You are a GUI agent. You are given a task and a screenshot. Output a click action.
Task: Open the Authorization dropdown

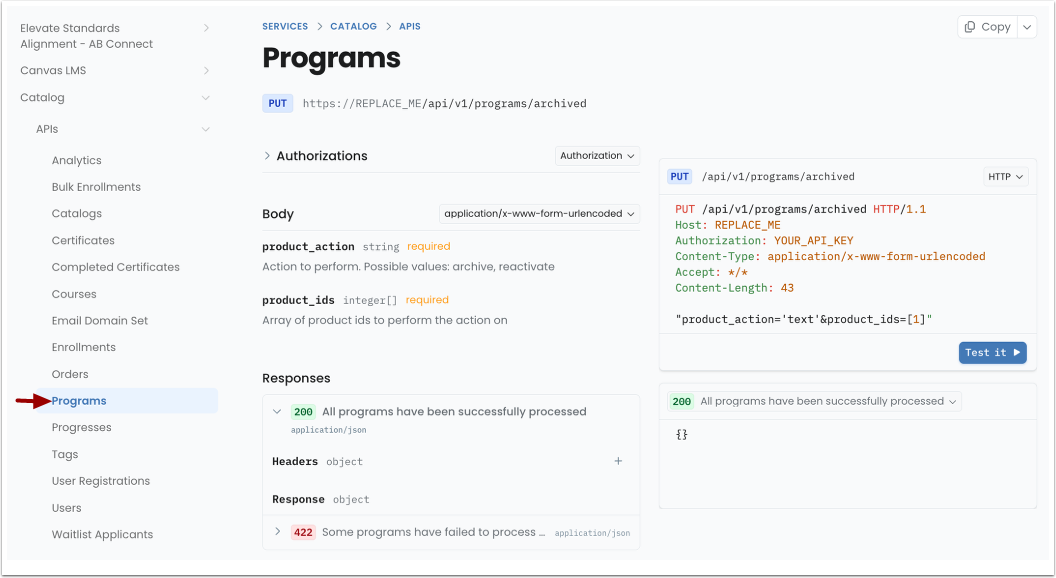click(597, 156)
